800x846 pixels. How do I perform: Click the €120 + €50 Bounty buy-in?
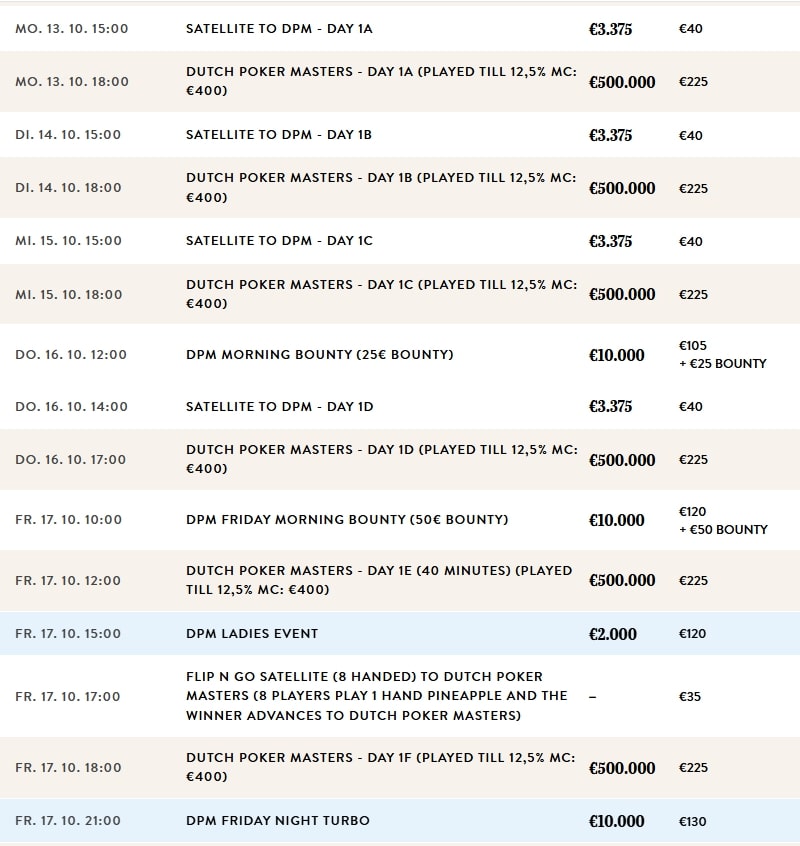point(722,520)
